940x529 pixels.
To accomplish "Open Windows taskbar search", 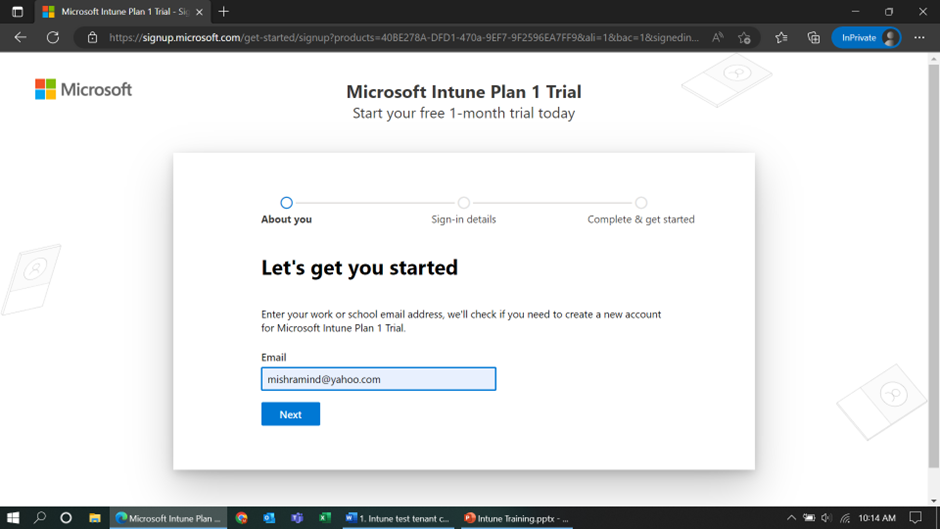I will point(40,518).
